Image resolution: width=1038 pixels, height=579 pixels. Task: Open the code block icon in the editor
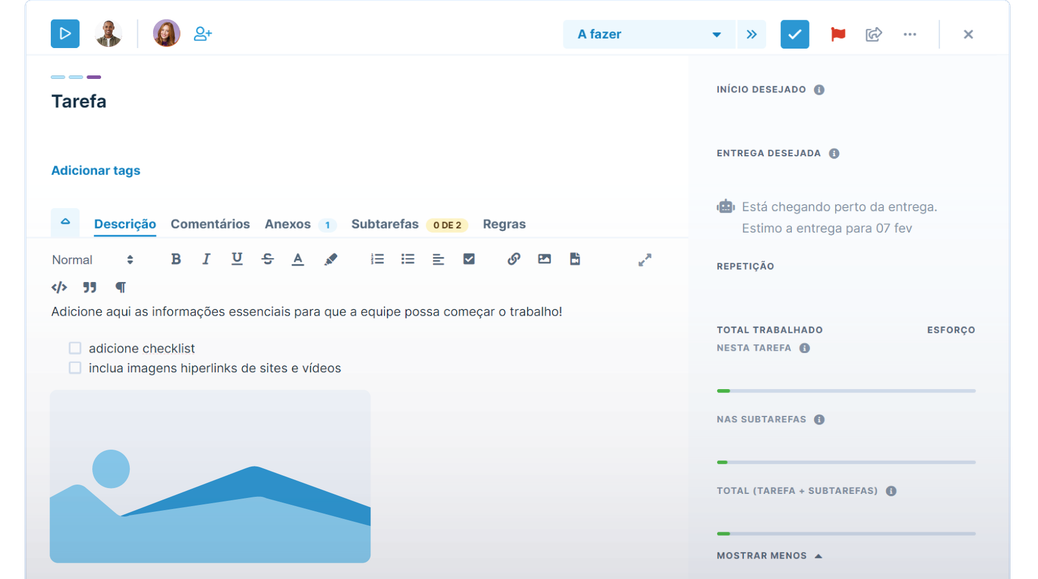point(59,286)
